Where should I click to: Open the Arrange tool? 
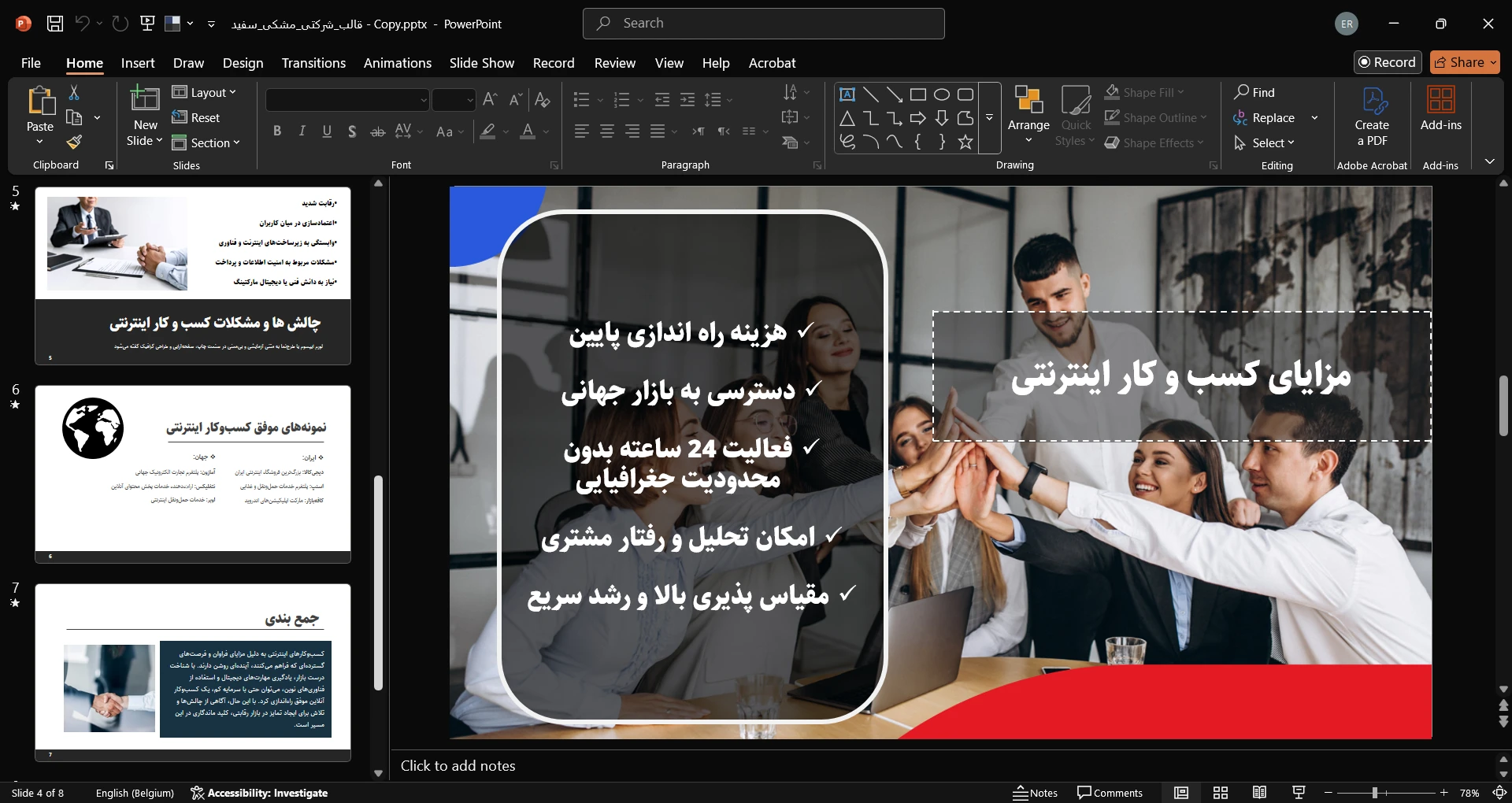(x=1028, y=117)
